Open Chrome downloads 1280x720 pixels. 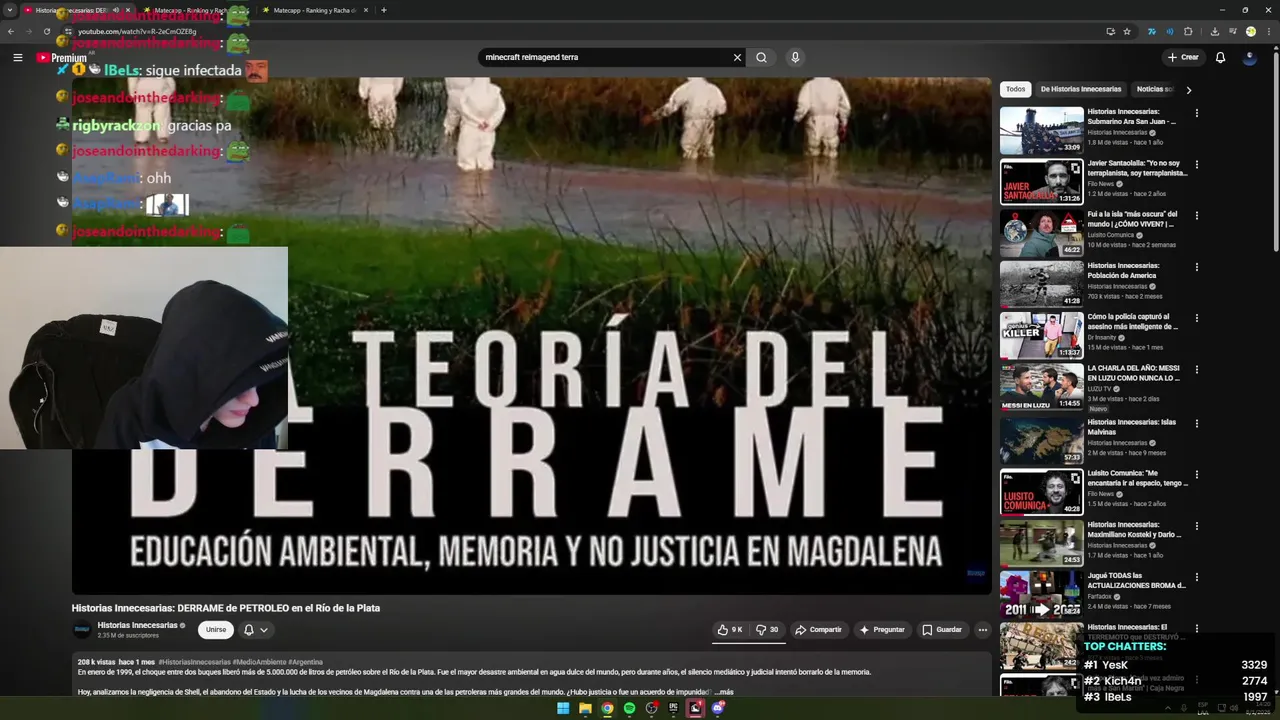1214,31
